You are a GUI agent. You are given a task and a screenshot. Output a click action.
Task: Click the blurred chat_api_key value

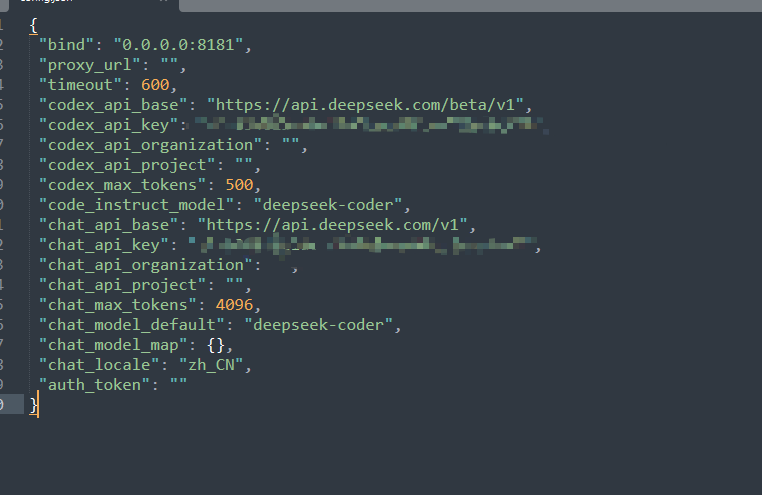[x=362, y=244]
